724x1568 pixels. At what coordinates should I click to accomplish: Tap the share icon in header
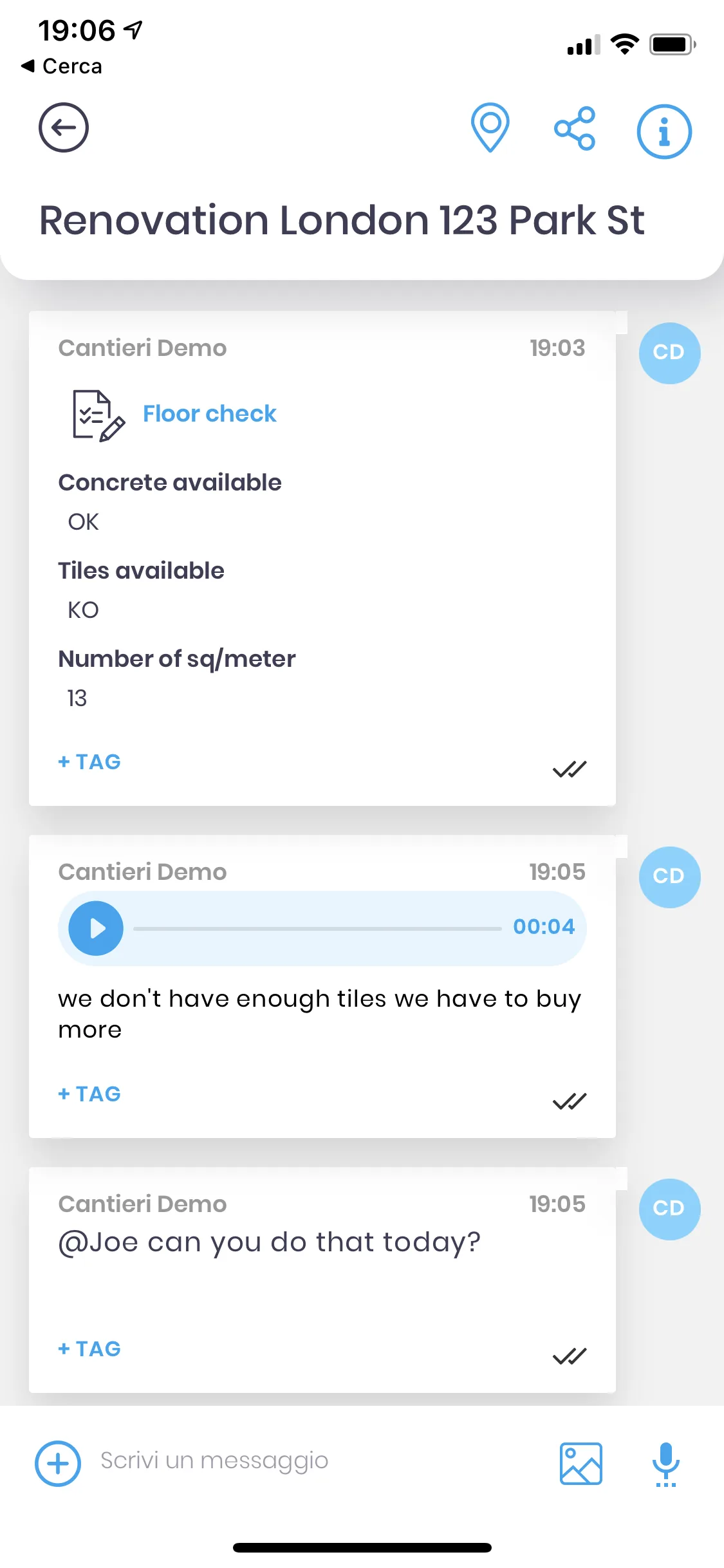point(575,129)
